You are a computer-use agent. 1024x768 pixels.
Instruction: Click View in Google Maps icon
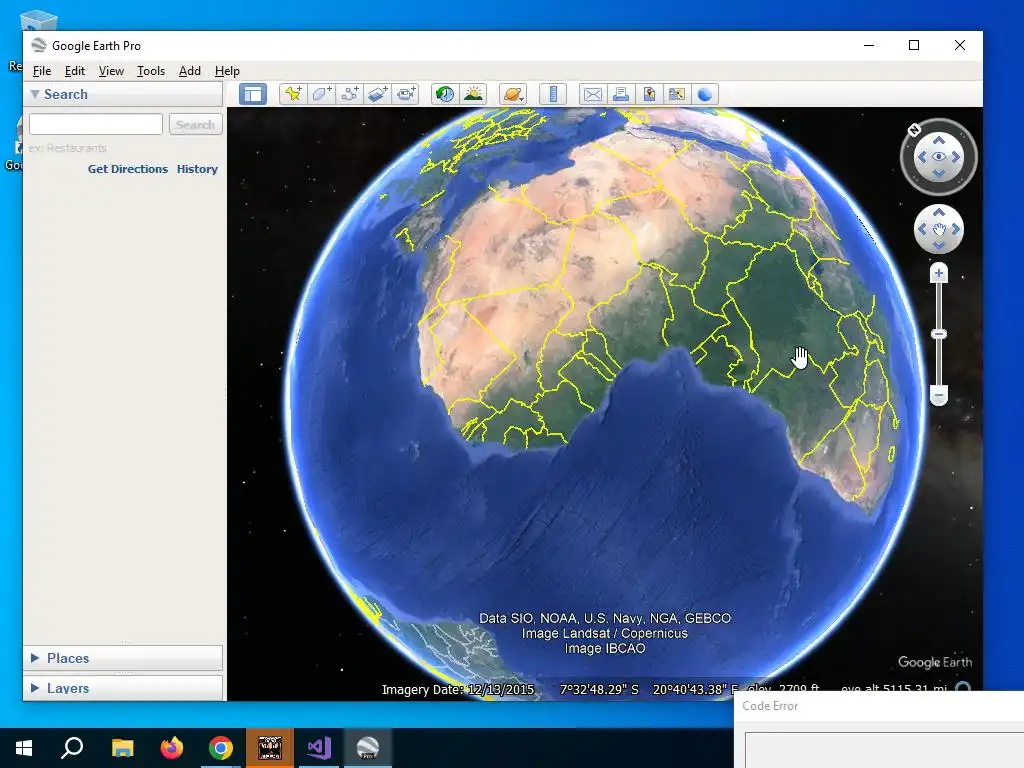click(677, 94)
